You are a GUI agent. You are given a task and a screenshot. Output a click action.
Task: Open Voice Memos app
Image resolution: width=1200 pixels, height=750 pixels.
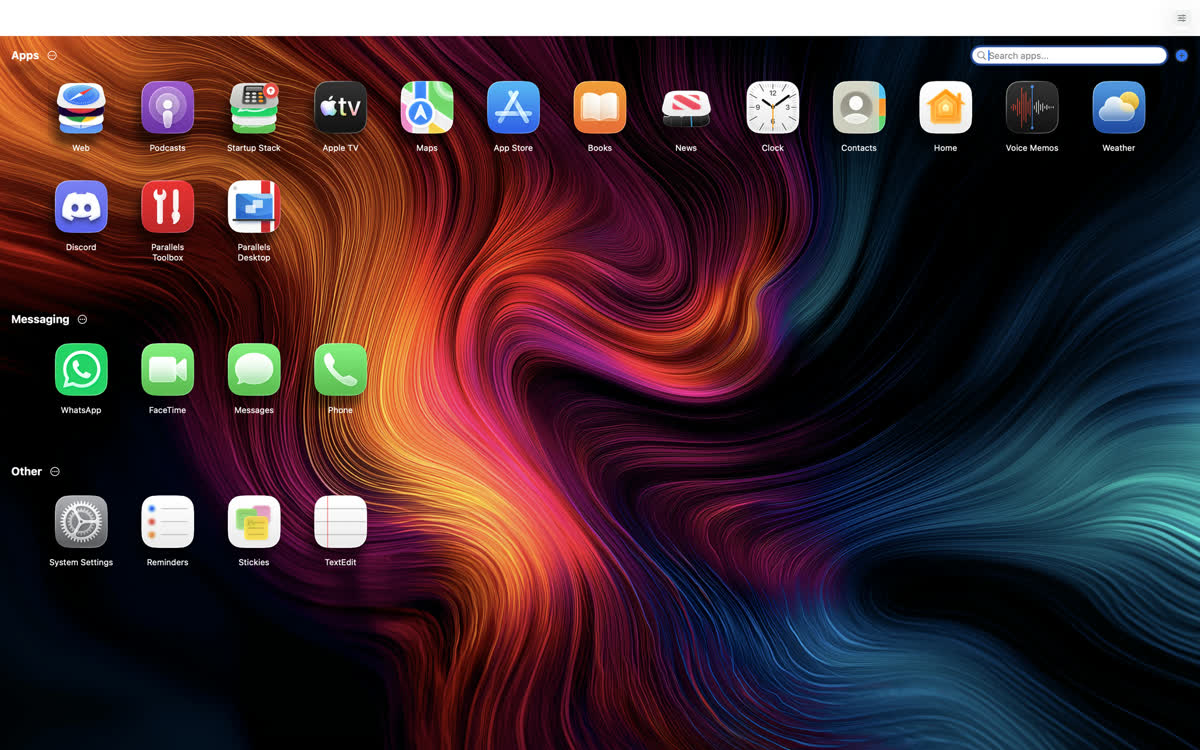pos(1031,108)
